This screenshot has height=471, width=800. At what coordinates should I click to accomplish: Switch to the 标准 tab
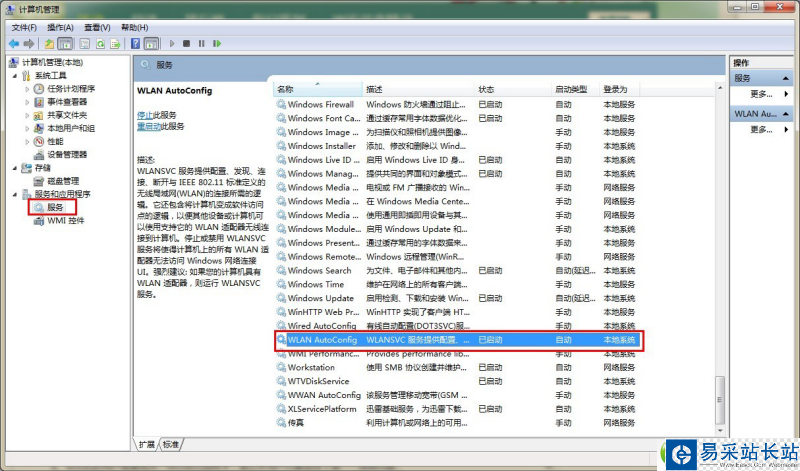pyautogui.click(x=171, y=444)
